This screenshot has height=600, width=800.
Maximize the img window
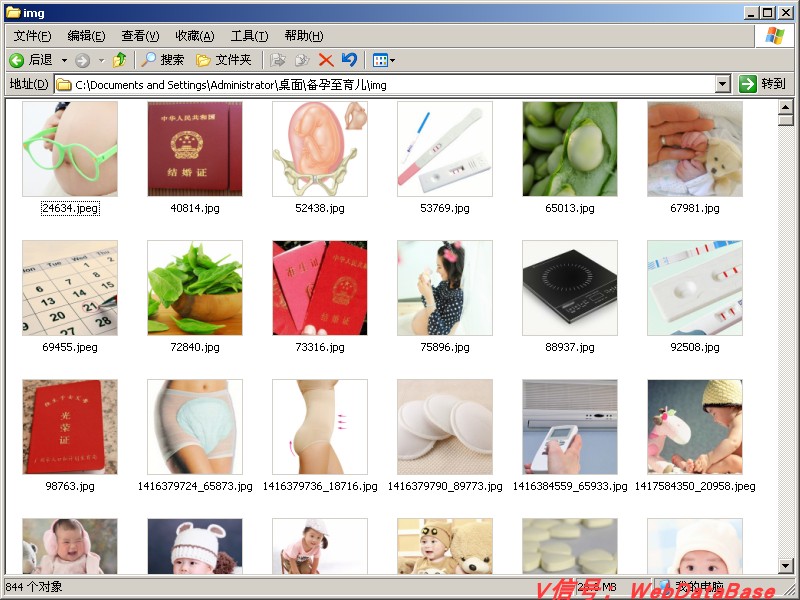click(x=768, y=13)
